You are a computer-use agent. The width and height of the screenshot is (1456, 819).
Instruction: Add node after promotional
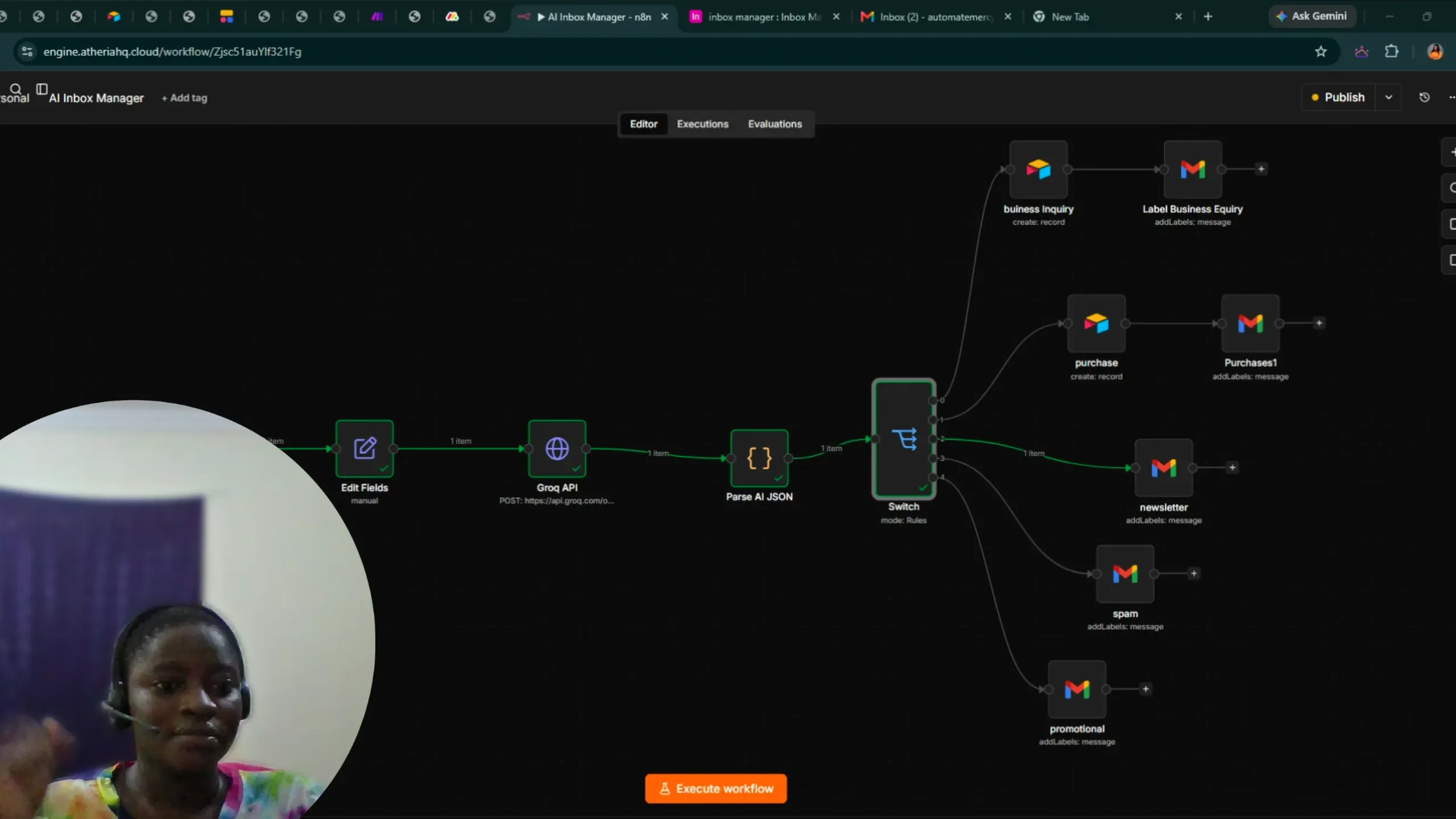(1145, 689)
